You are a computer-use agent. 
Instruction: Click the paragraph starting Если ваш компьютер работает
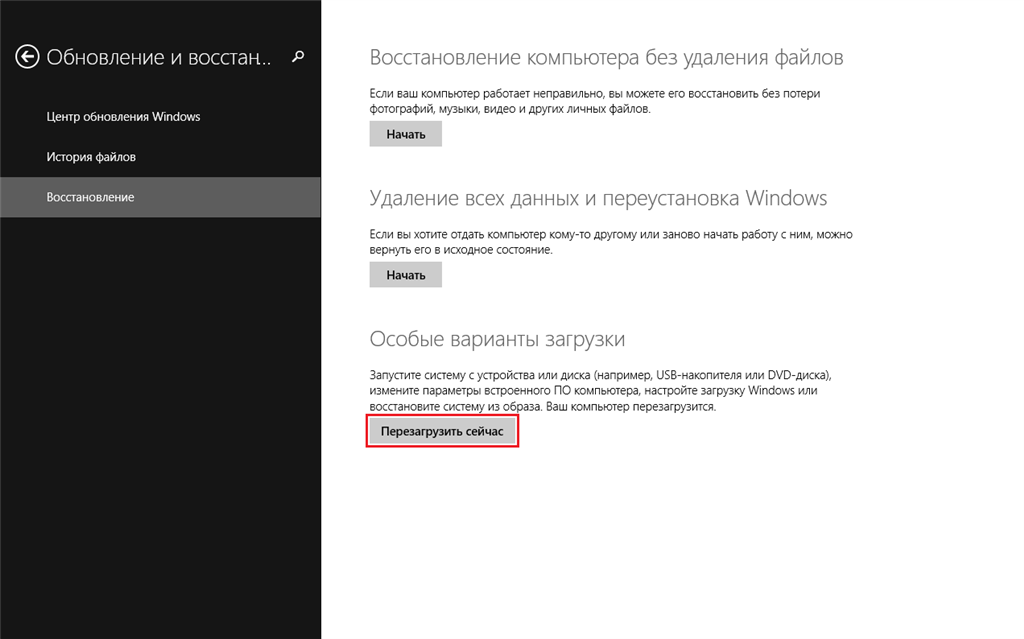coord(595,101)
